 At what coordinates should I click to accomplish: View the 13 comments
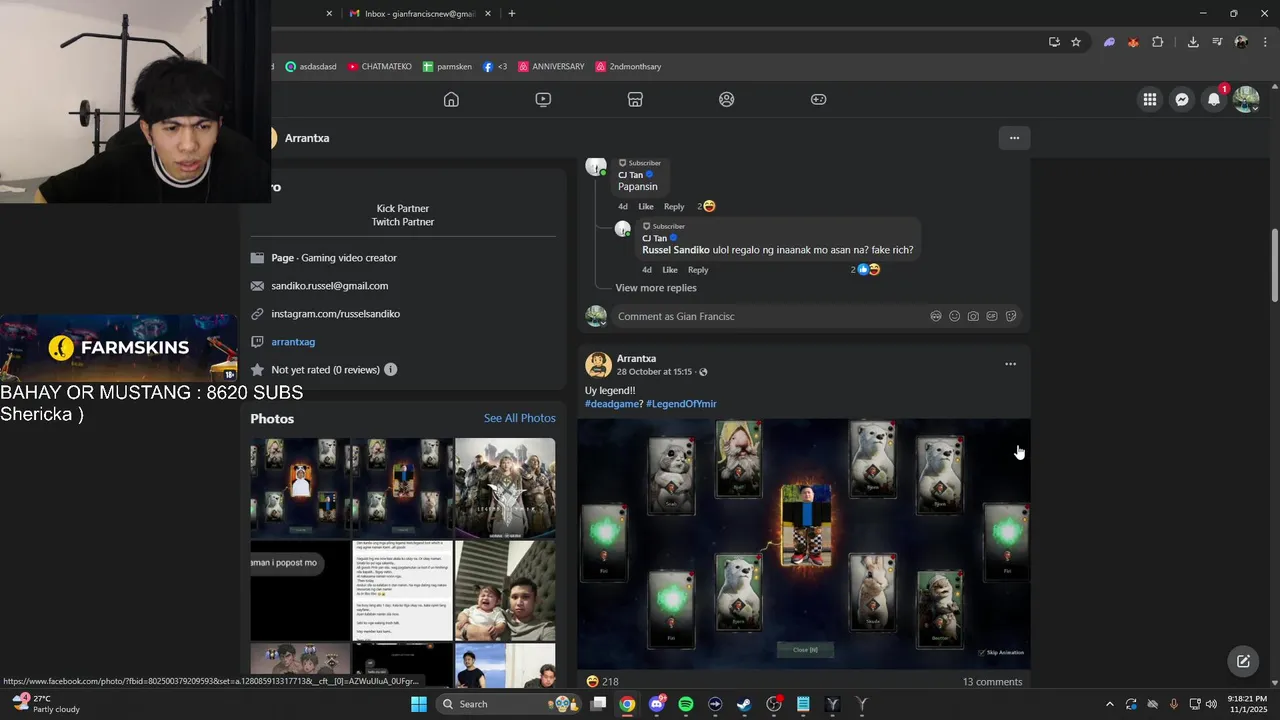[992, 682]
